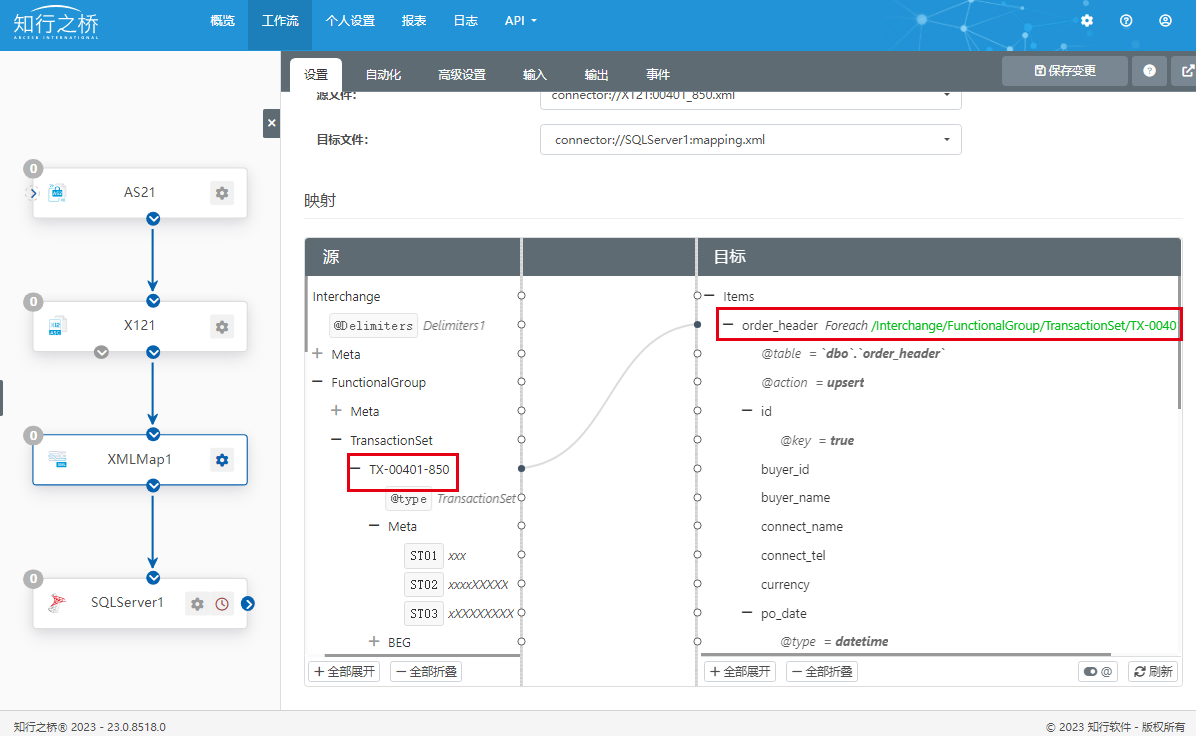
Task: Collapse the TransactionSet node
Action: coord(336,440)
